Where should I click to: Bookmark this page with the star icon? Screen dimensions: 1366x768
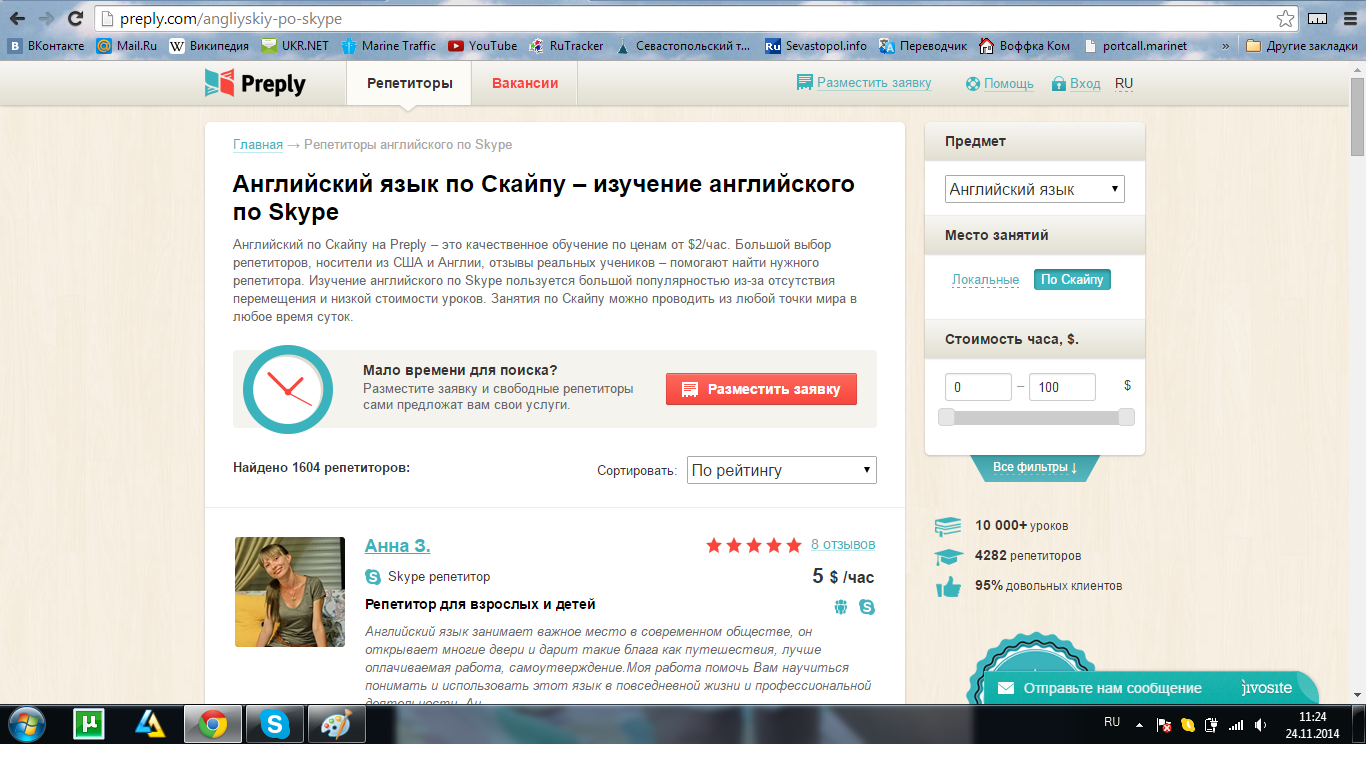pos(1285,19)
